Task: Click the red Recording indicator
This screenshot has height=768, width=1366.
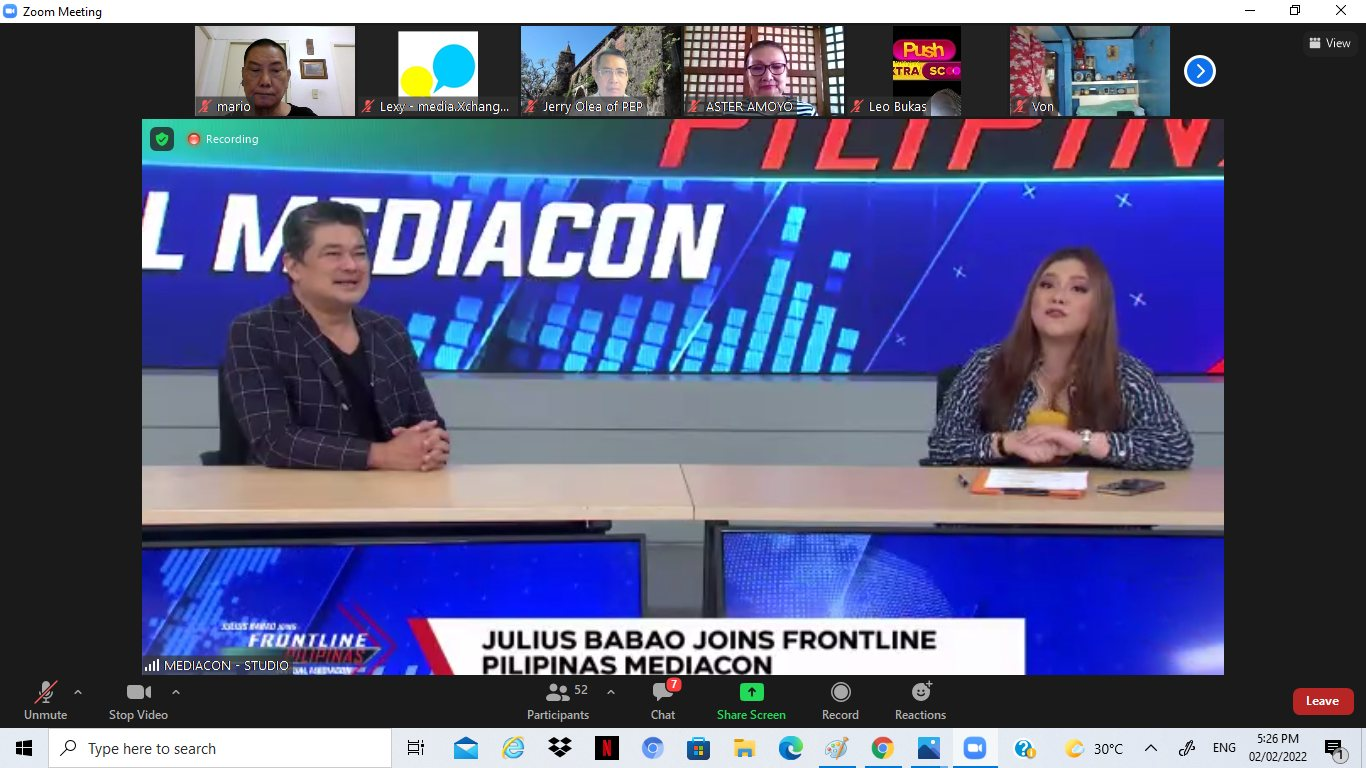Action: click(x=223, y=139)
